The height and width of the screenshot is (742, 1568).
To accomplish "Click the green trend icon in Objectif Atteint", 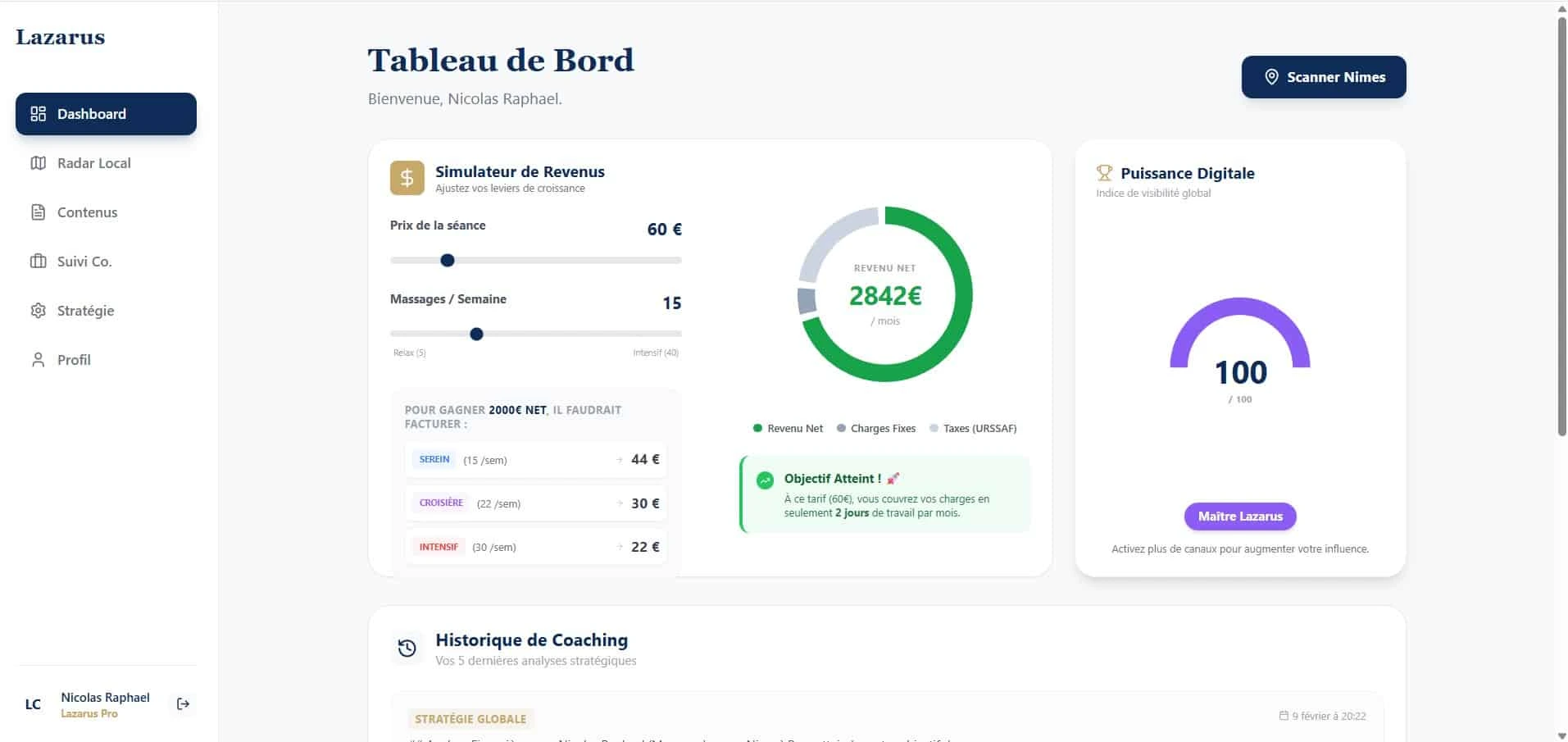I will coord(765,480).
